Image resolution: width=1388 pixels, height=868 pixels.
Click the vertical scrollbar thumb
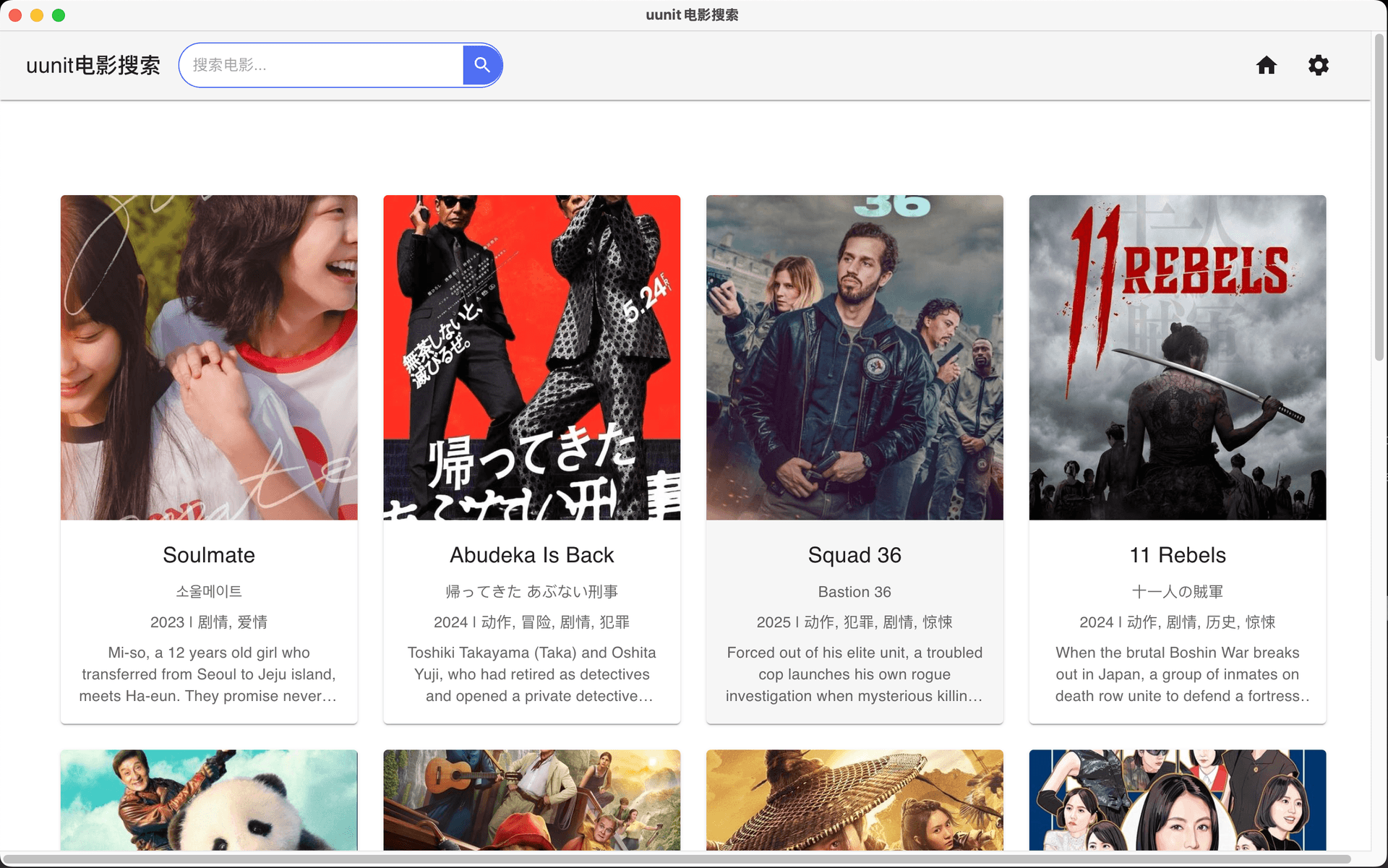(x=1379, y=197)
